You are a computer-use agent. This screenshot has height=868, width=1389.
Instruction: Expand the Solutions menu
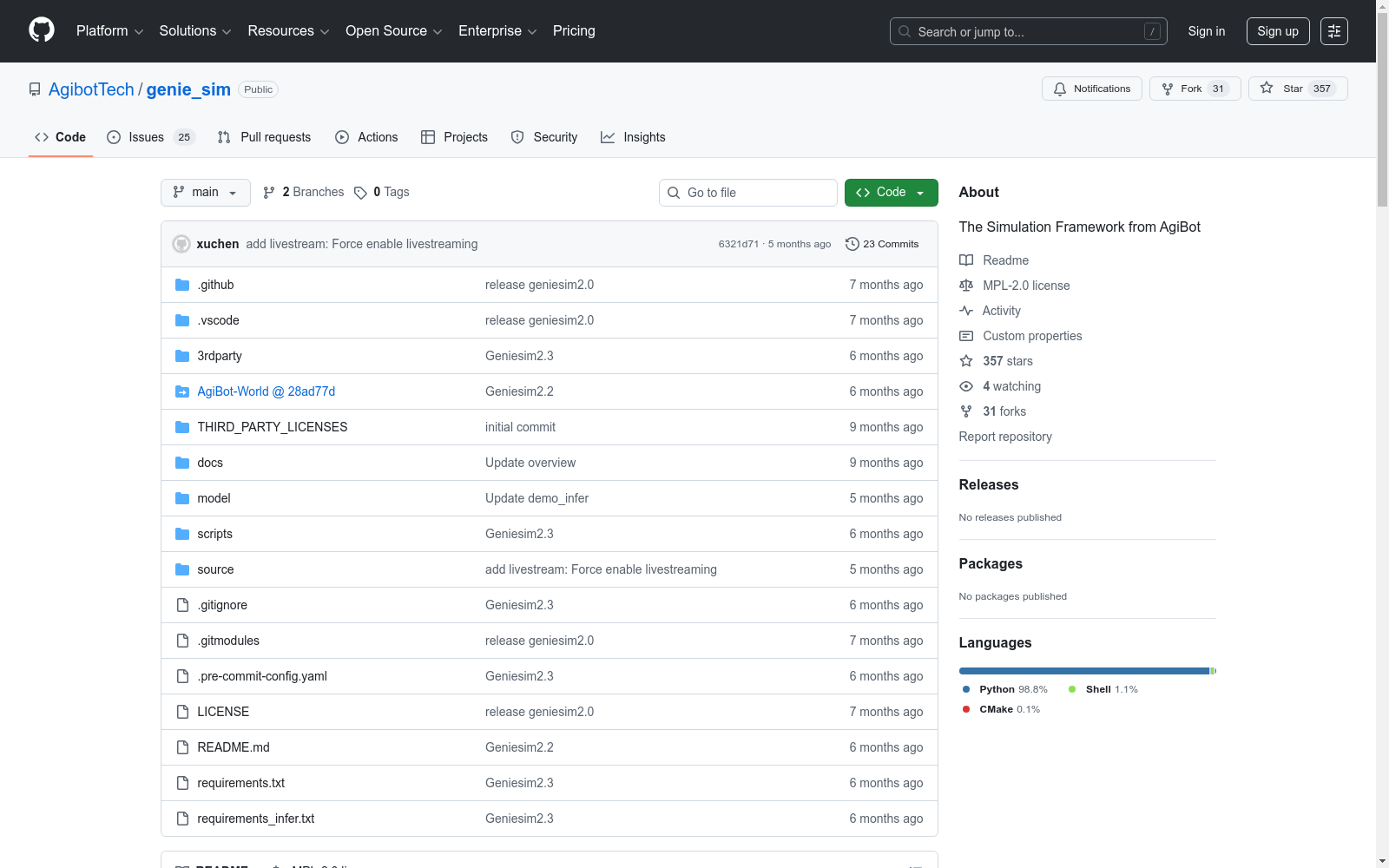pyautogui.click(x=195, y=31)
